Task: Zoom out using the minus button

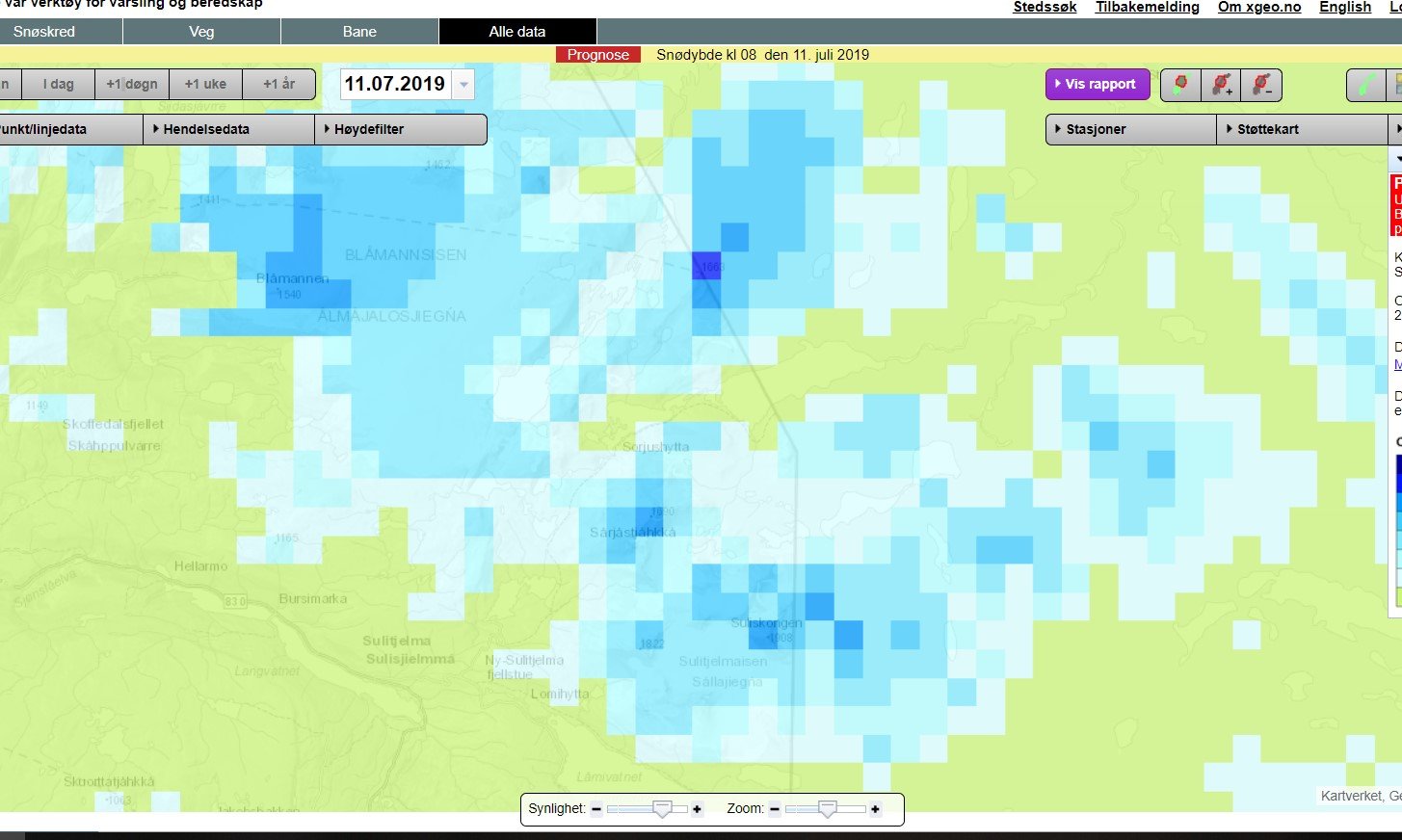Action: point(775,809)
